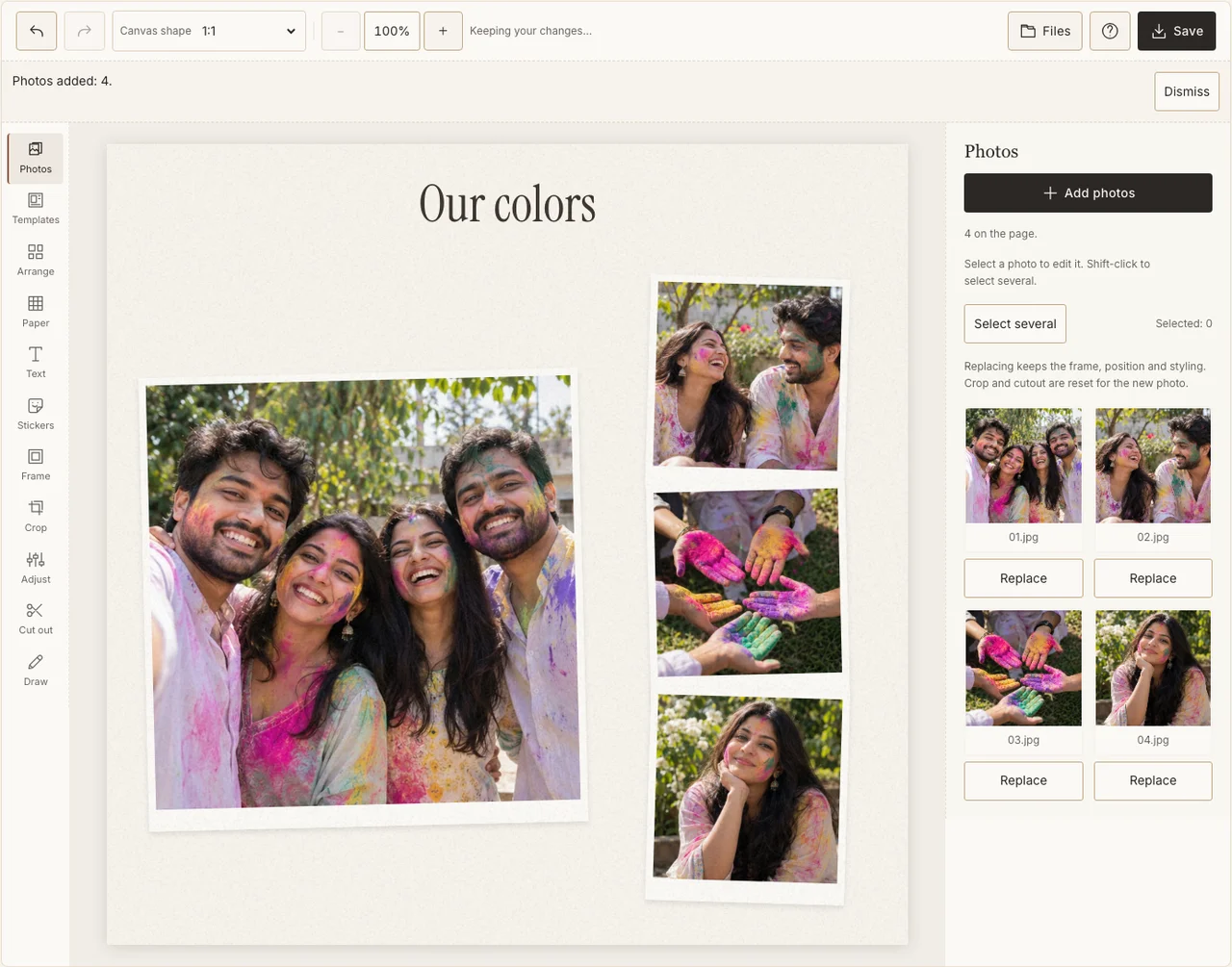Select the 03.jpg thumbnail in panel
The width and height of the screenshot is (1232, 967).
coord(1024,668)
